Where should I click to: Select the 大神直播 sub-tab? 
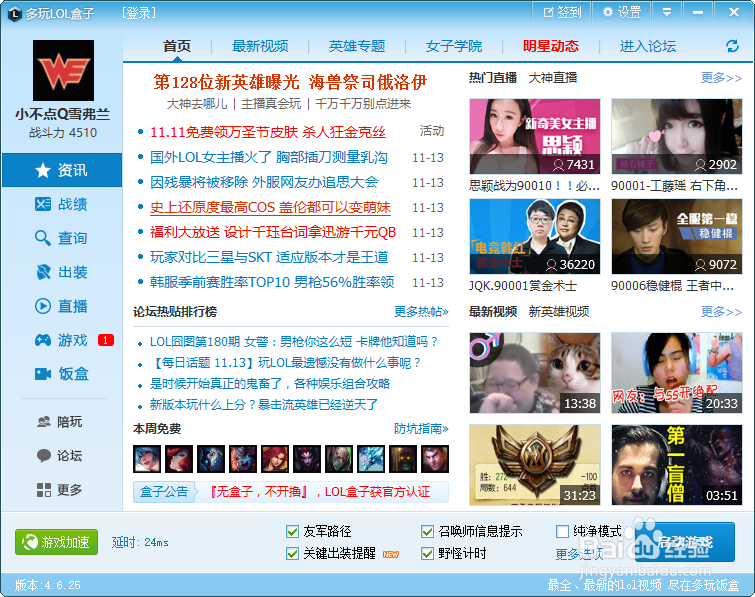point(553,78)
